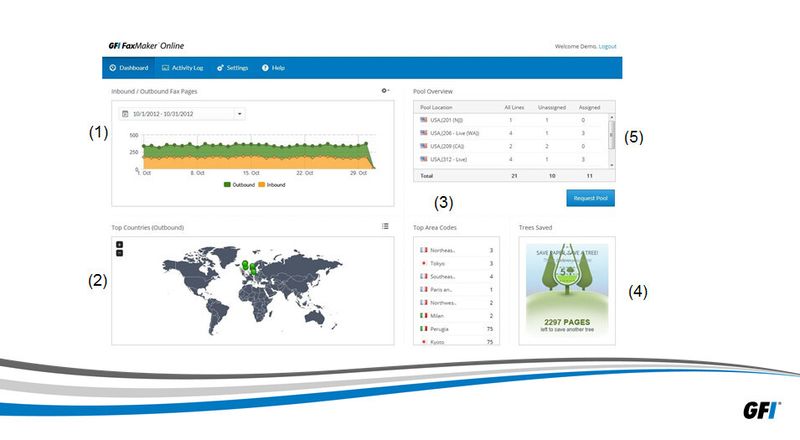800x440 pixels.
Task: Select the USA,(201 (NJ)) pool row
Action: (511, 120)
